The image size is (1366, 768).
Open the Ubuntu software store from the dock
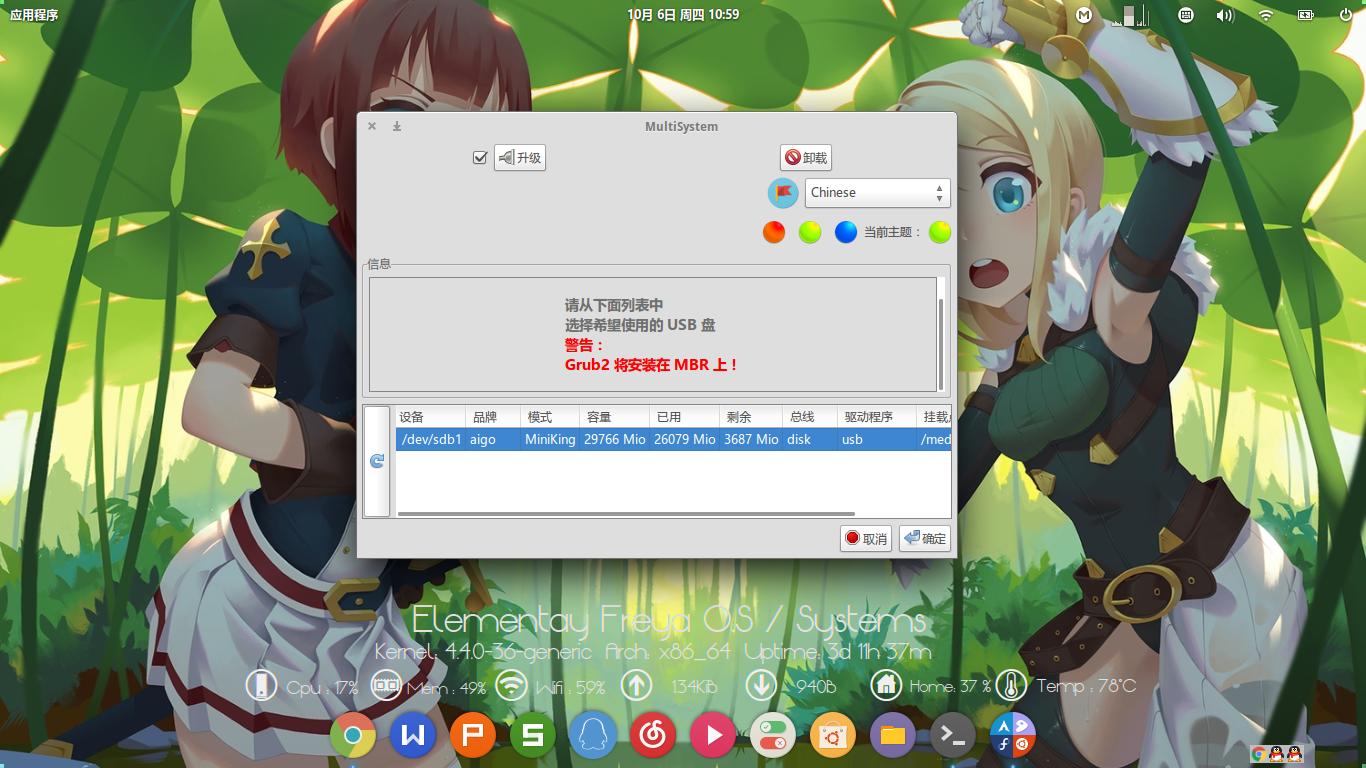[x=832, y=734]
